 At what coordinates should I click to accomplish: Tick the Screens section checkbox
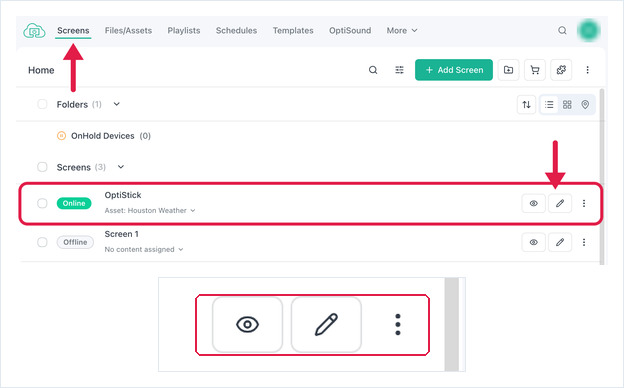(x=42, y=167)
